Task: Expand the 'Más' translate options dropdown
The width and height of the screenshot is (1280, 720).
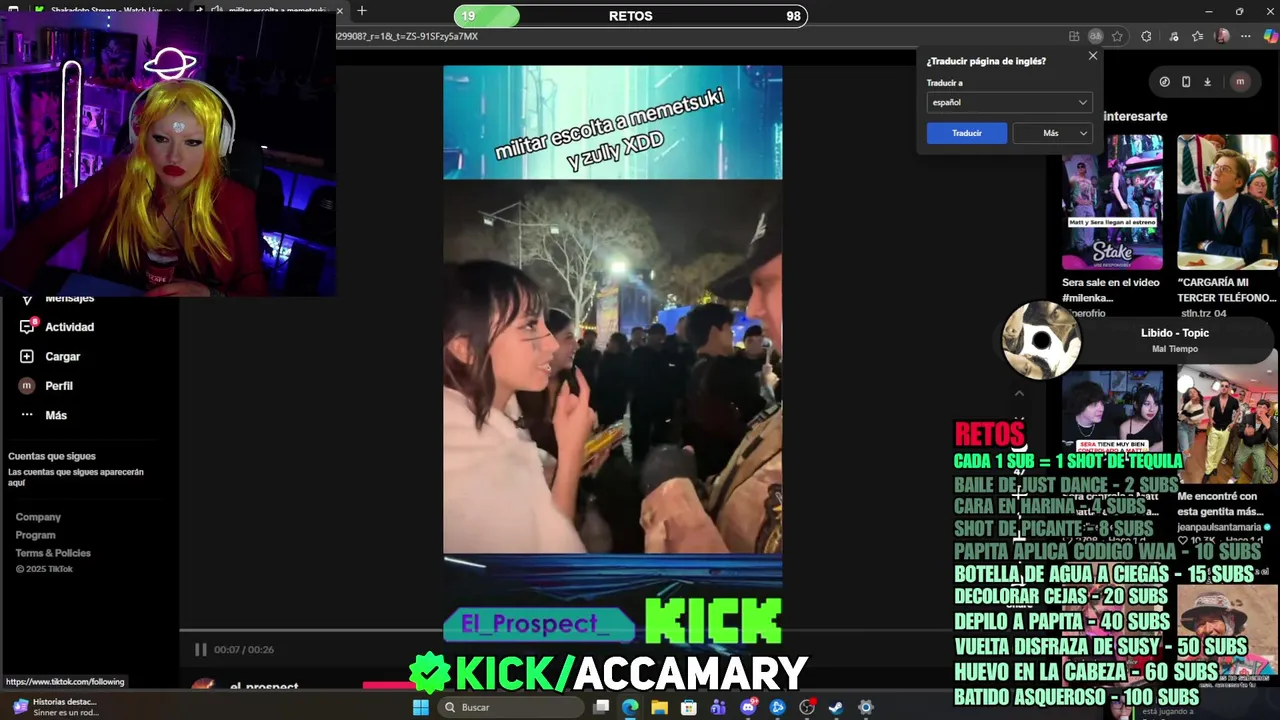Action: coord(1052,133)
